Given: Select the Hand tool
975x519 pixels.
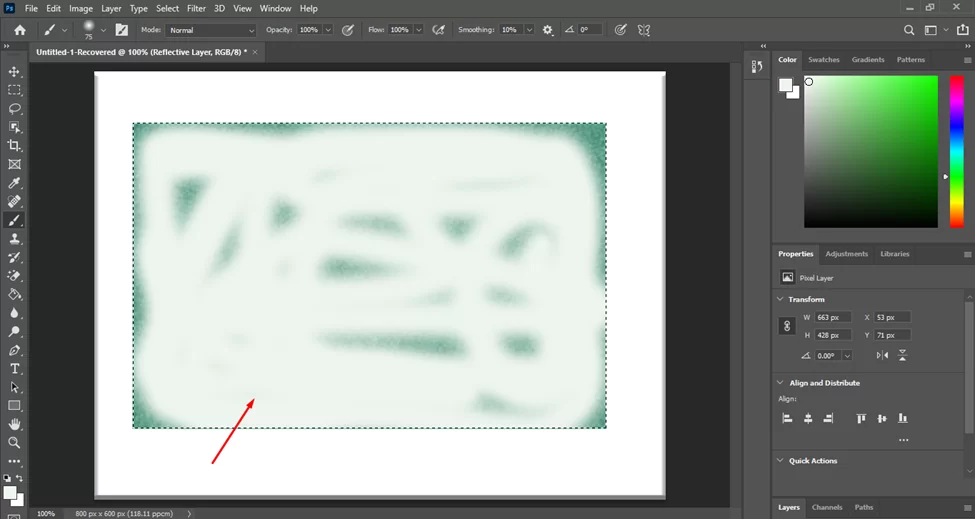Looking at the screenshot, I should pyautogui.click(x=14, y=425).
